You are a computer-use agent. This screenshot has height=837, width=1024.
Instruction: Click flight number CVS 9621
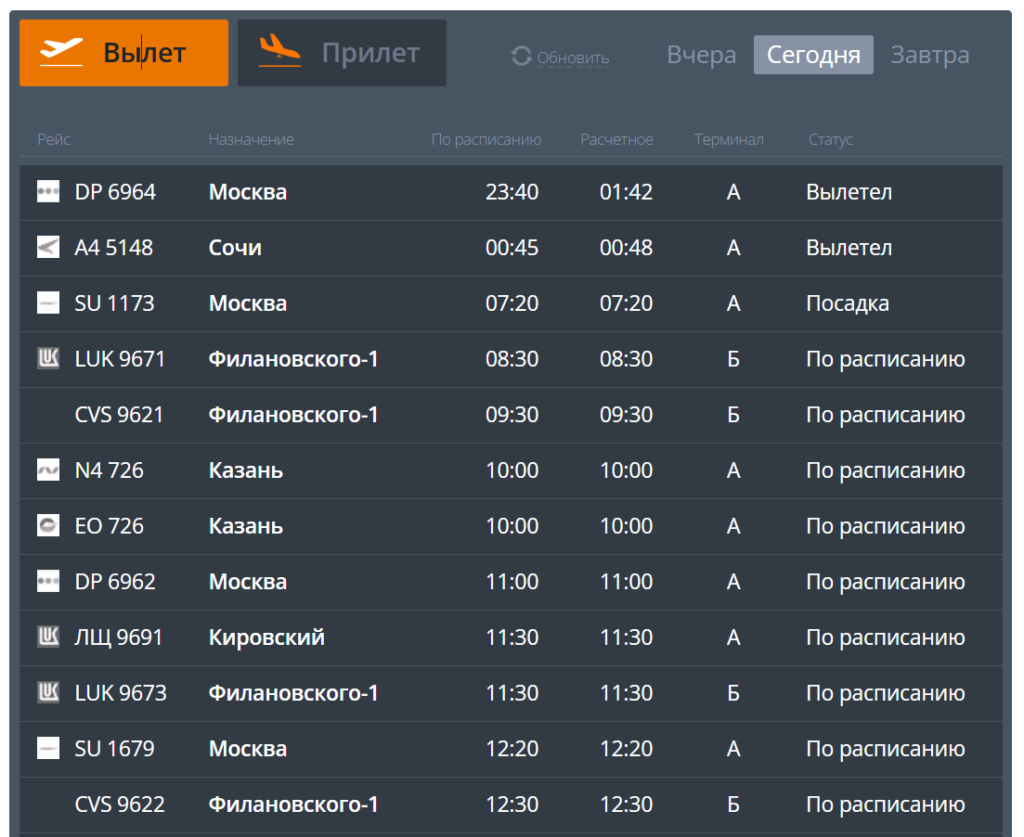click(x=119, y=415)
